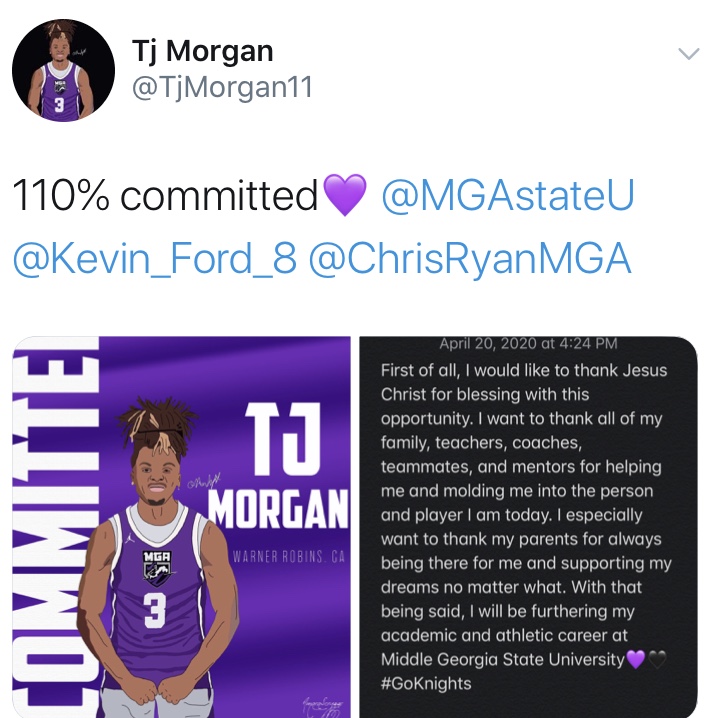Follow the @ChrisRyanMGA mention link
Image resolution: width=710 pixels, height=718 pixels.
pyautogui.click(x=470, y=258)
